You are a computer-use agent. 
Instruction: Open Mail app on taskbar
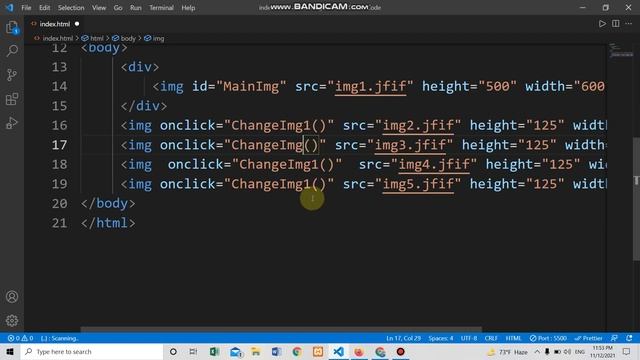pos(236,351)
